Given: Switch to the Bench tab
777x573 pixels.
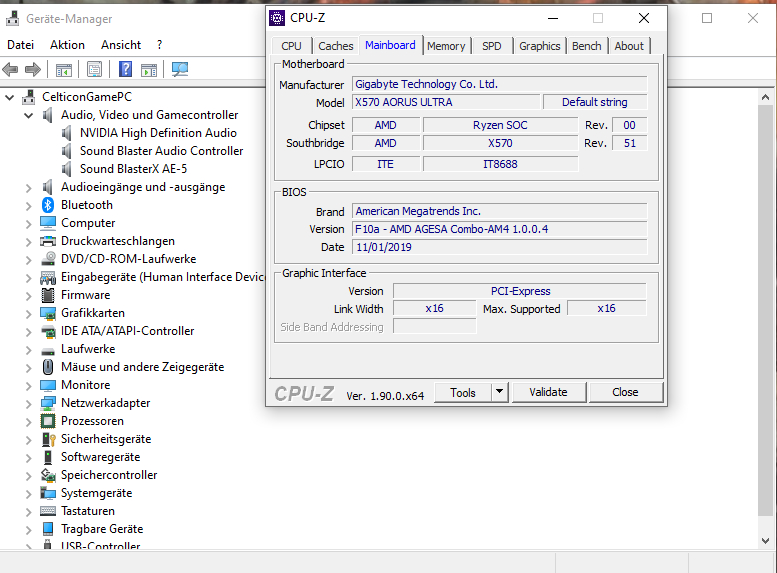Looking at the screenshot, I should click(587, 46).
